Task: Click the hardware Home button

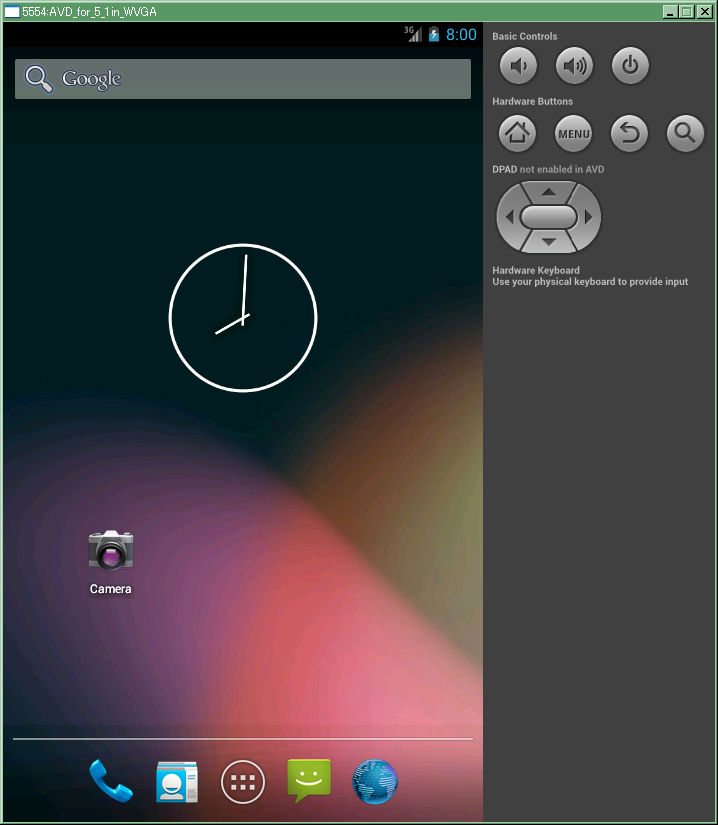Action: [518, 134]
